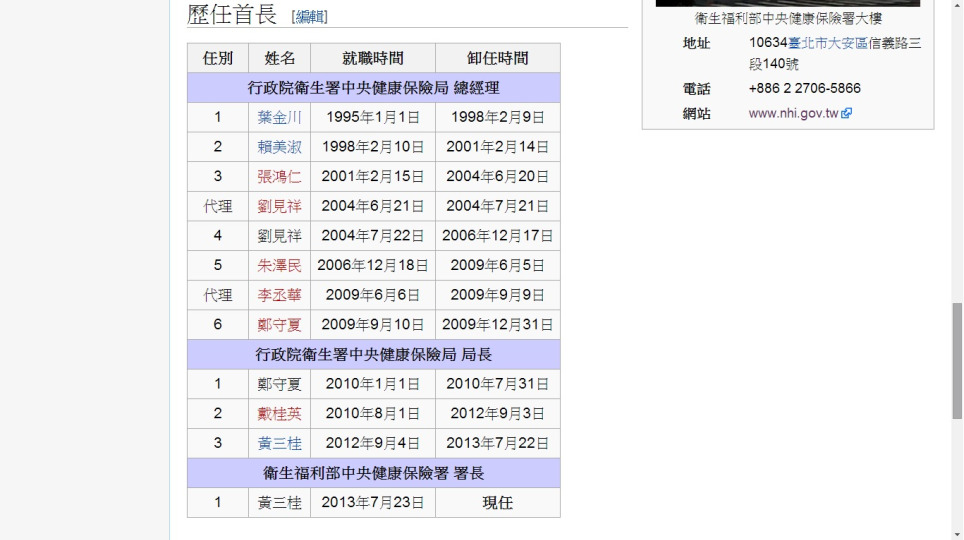Open the blue 黃三桂 article link

[x=279, y=444]
